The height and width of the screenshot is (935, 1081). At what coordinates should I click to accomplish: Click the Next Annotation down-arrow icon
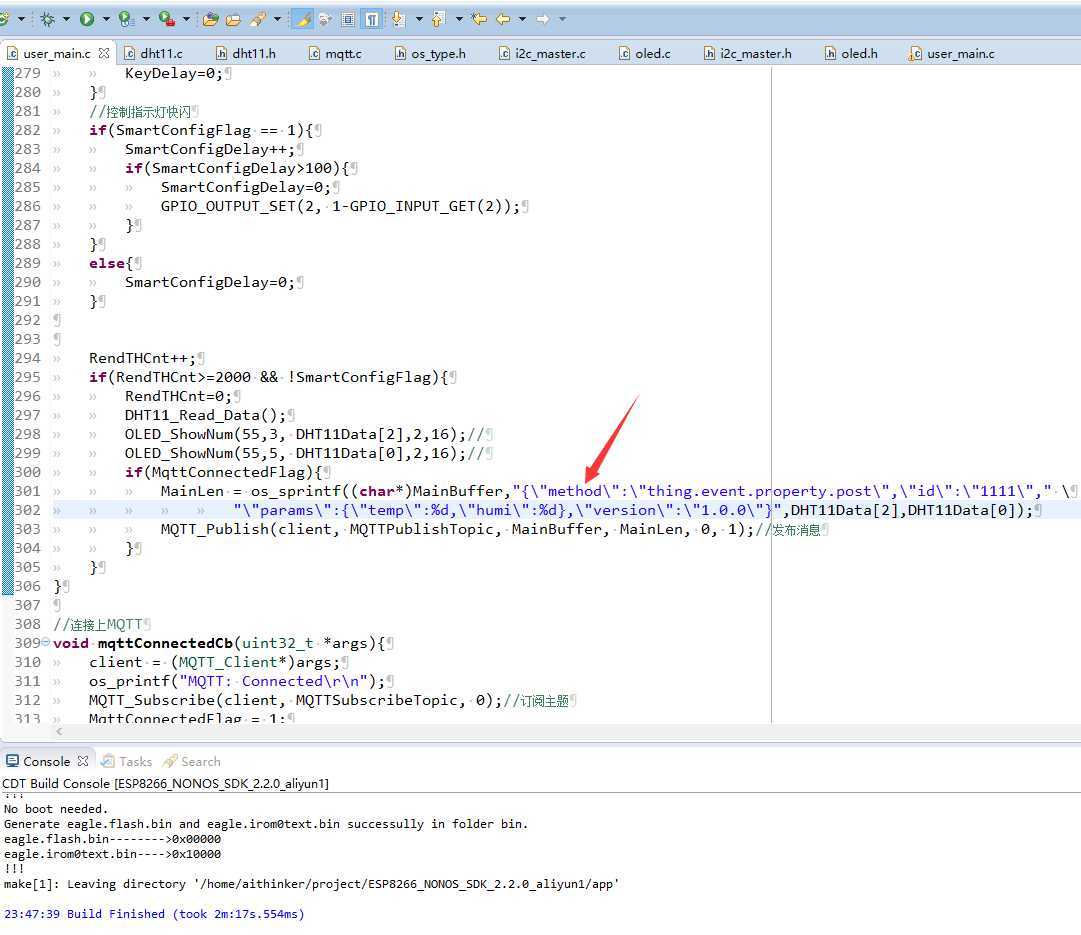[398, 19]
